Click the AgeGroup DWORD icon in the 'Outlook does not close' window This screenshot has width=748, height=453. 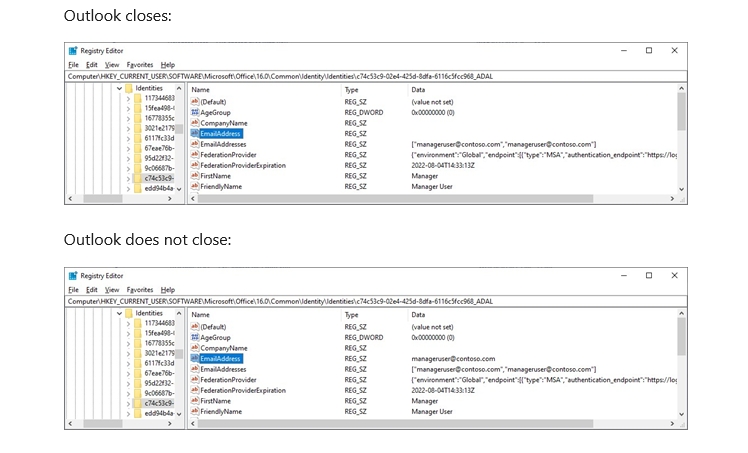[195, 337]
